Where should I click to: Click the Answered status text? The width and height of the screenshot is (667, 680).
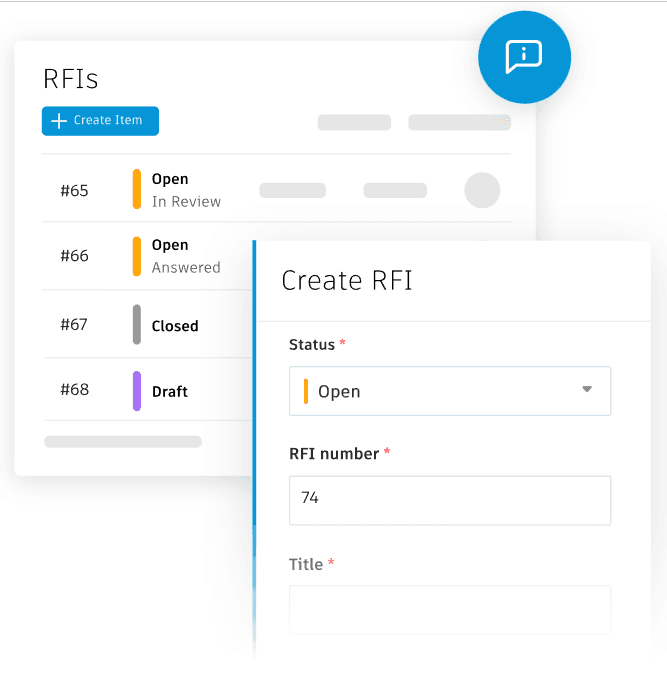[186, 268]
